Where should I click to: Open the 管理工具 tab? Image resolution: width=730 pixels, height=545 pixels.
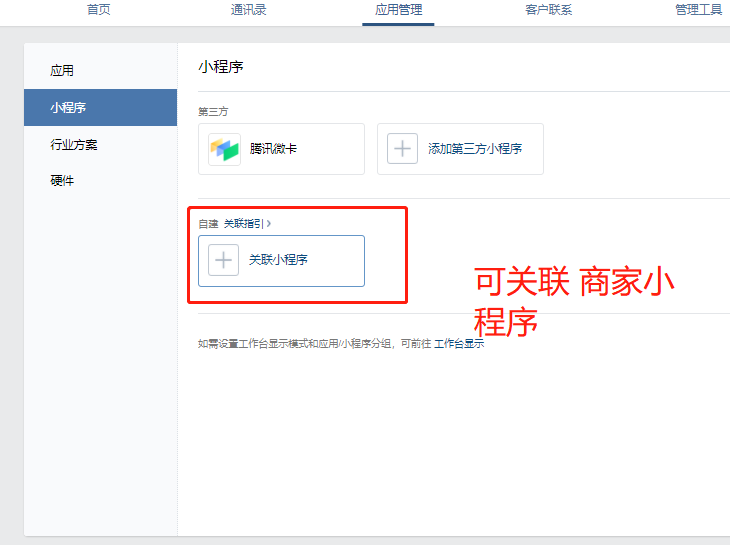point(698,10)
